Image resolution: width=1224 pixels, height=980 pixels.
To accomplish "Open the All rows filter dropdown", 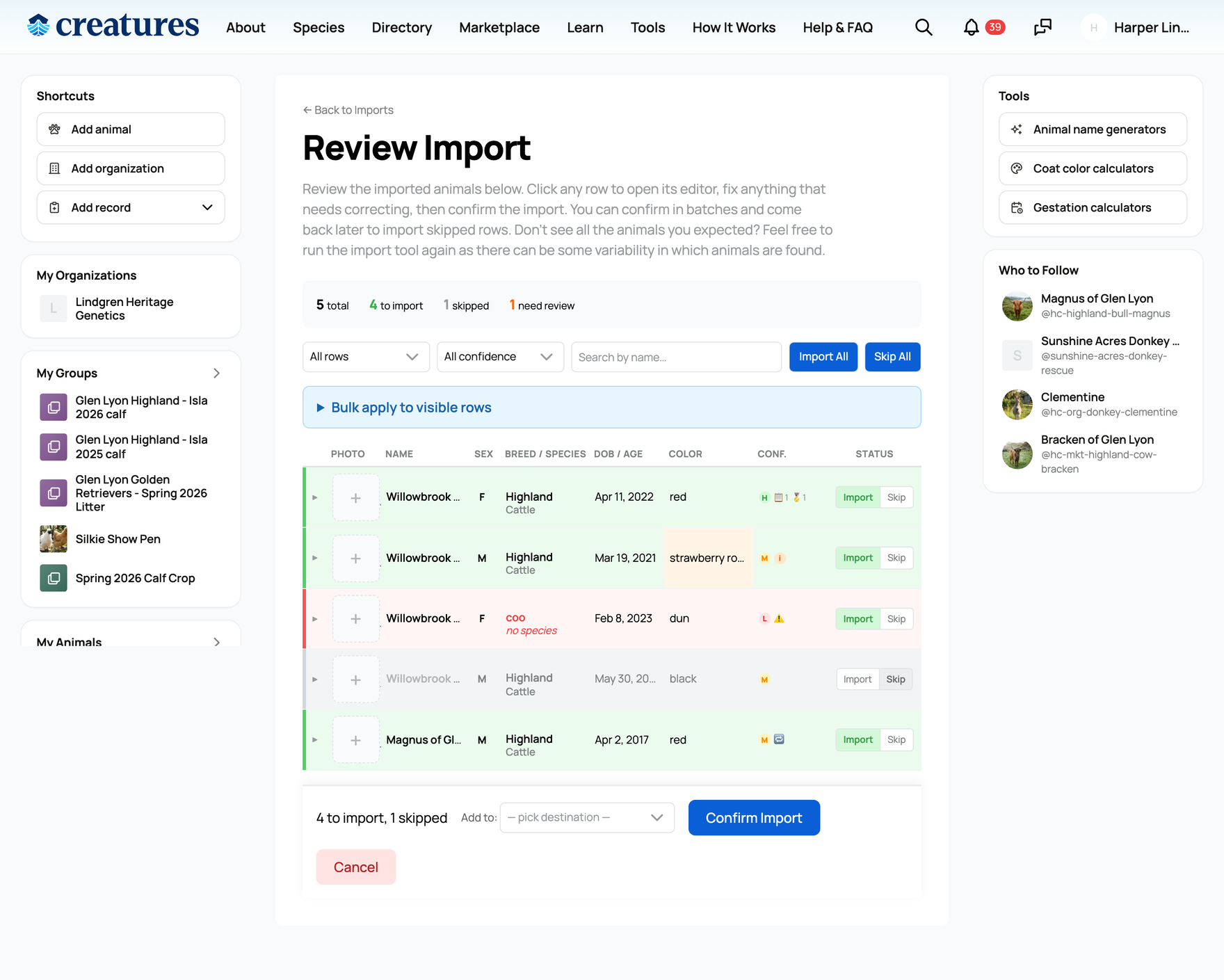I will point(366,357).
